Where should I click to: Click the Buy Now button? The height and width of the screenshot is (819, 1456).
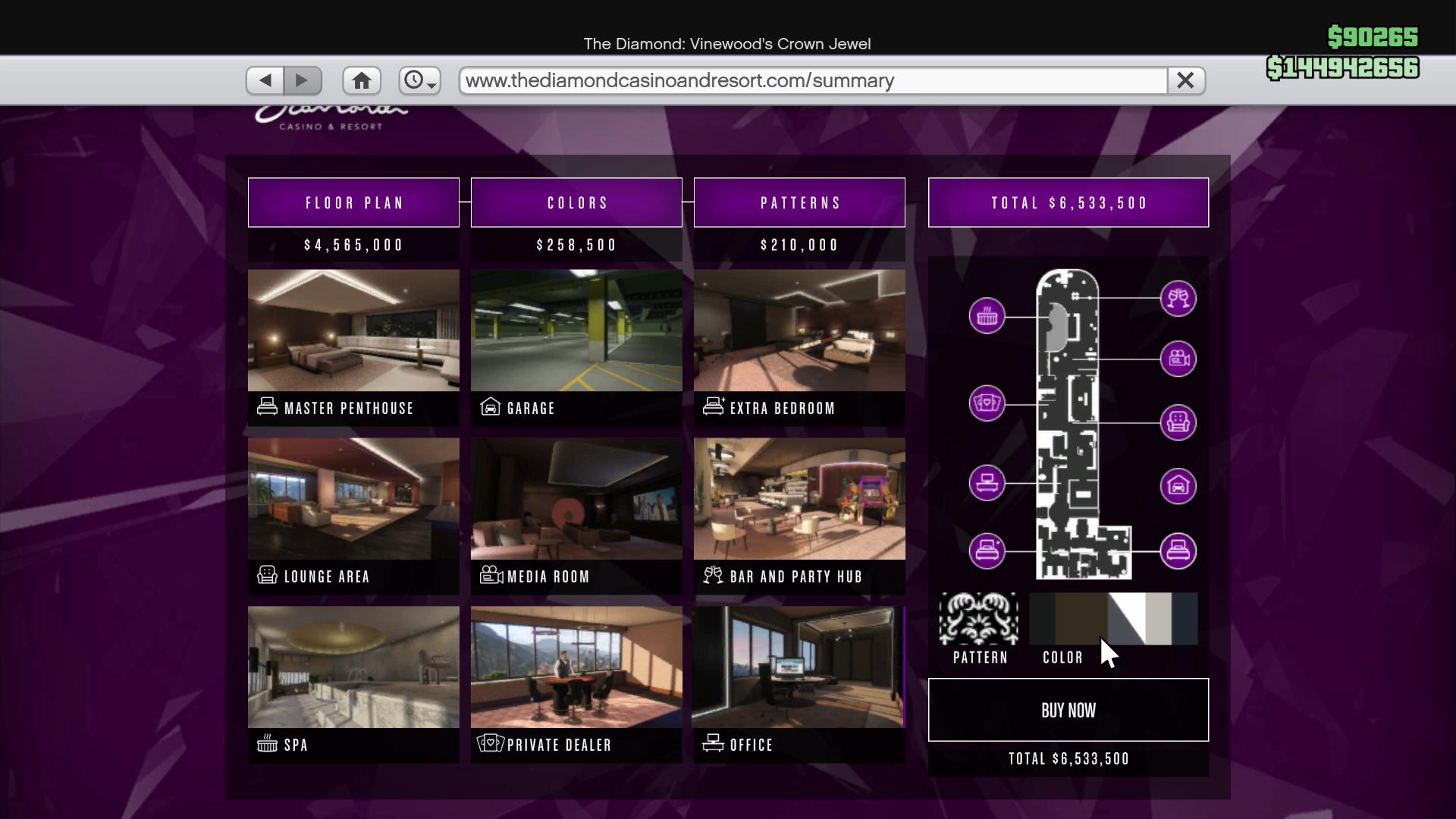coord(1068,710)
